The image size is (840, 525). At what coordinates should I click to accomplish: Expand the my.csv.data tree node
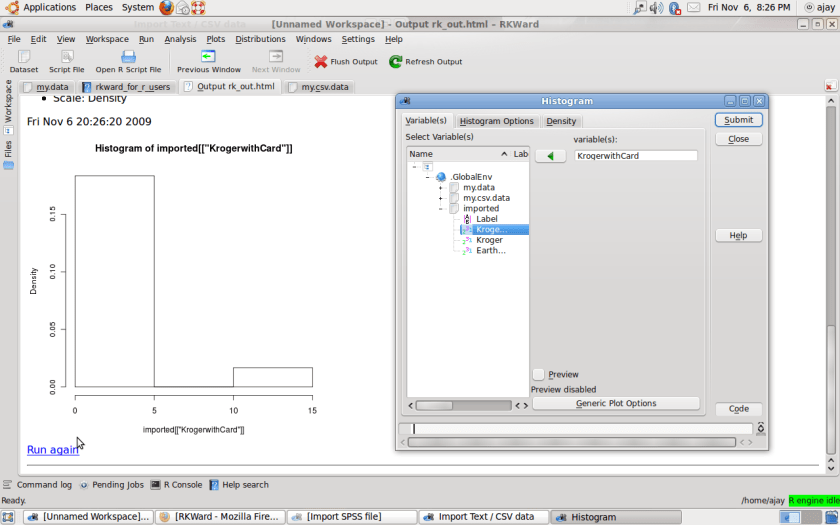pyautogui.click(x=440, y=198)
